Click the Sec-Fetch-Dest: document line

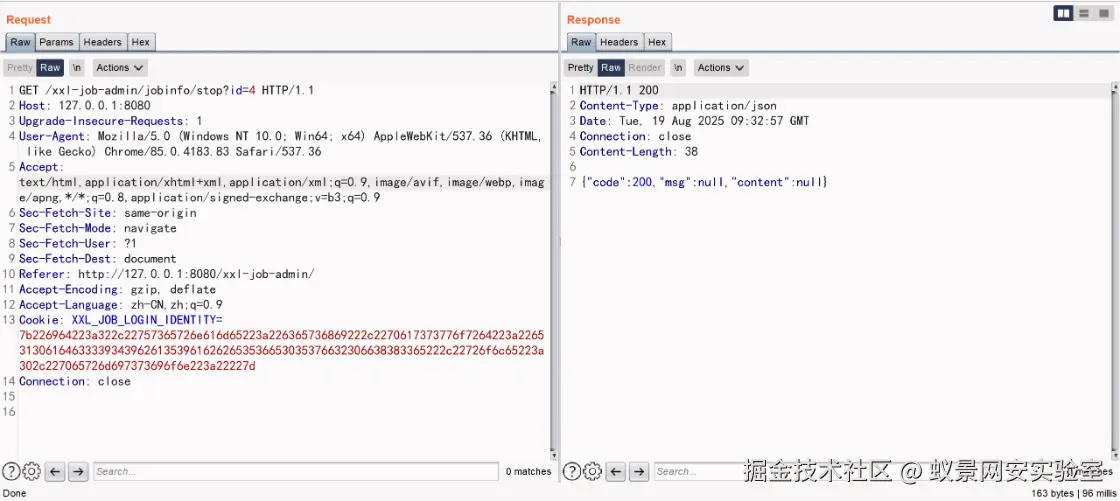[x=97, y=259]
